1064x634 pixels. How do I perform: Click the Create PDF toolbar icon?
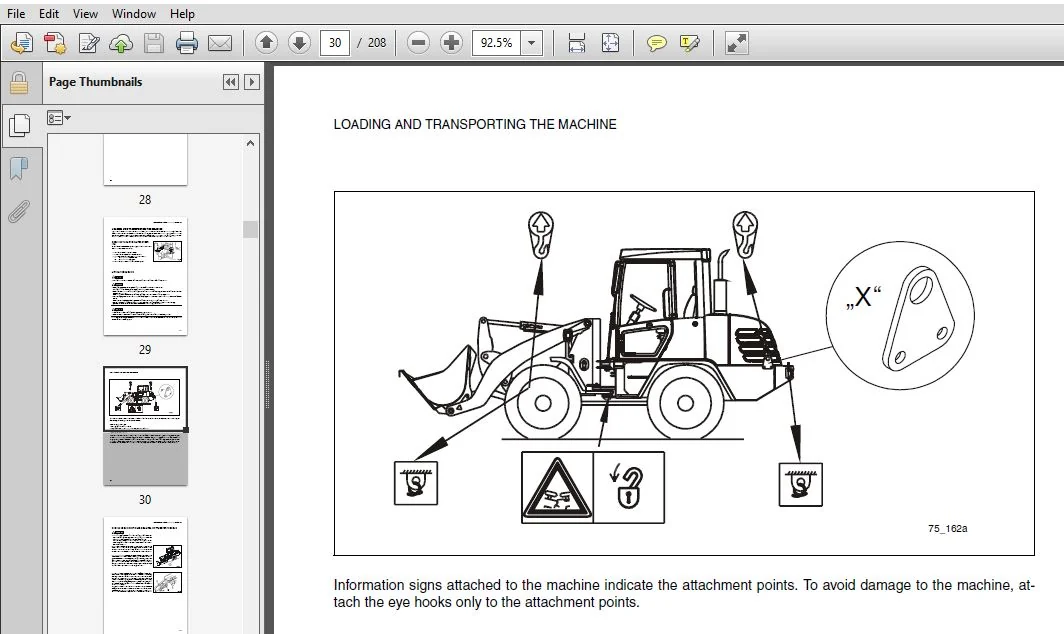(55, 43)
